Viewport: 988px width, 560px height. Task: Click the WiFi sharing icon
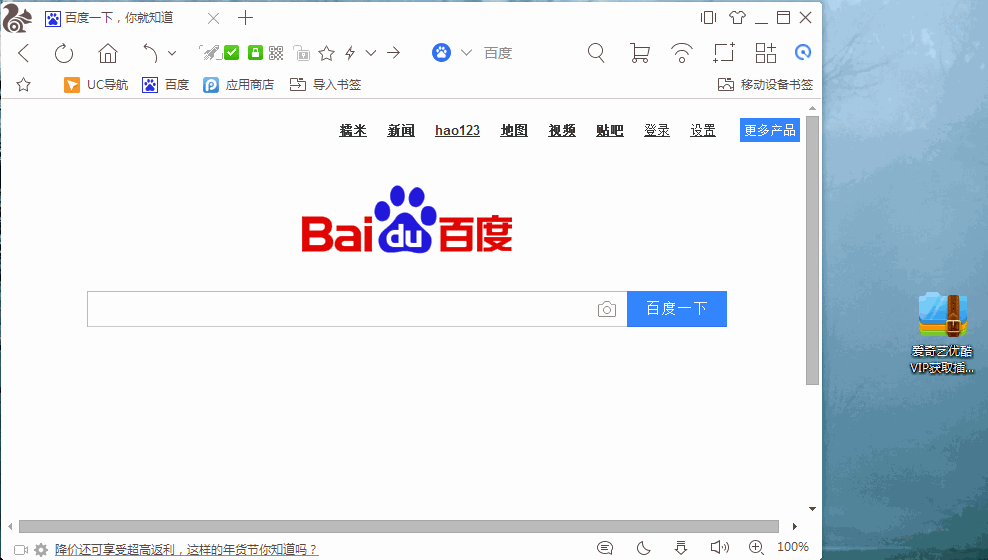point(682,53)
